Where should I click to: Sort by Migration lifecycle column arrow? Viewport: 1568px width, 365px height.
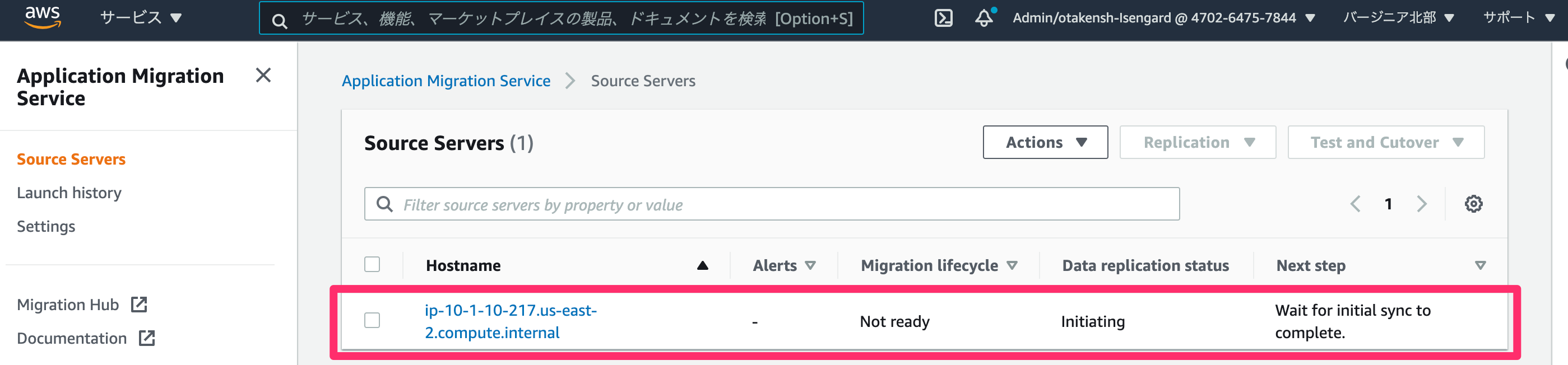click(x=1012, y=265)
